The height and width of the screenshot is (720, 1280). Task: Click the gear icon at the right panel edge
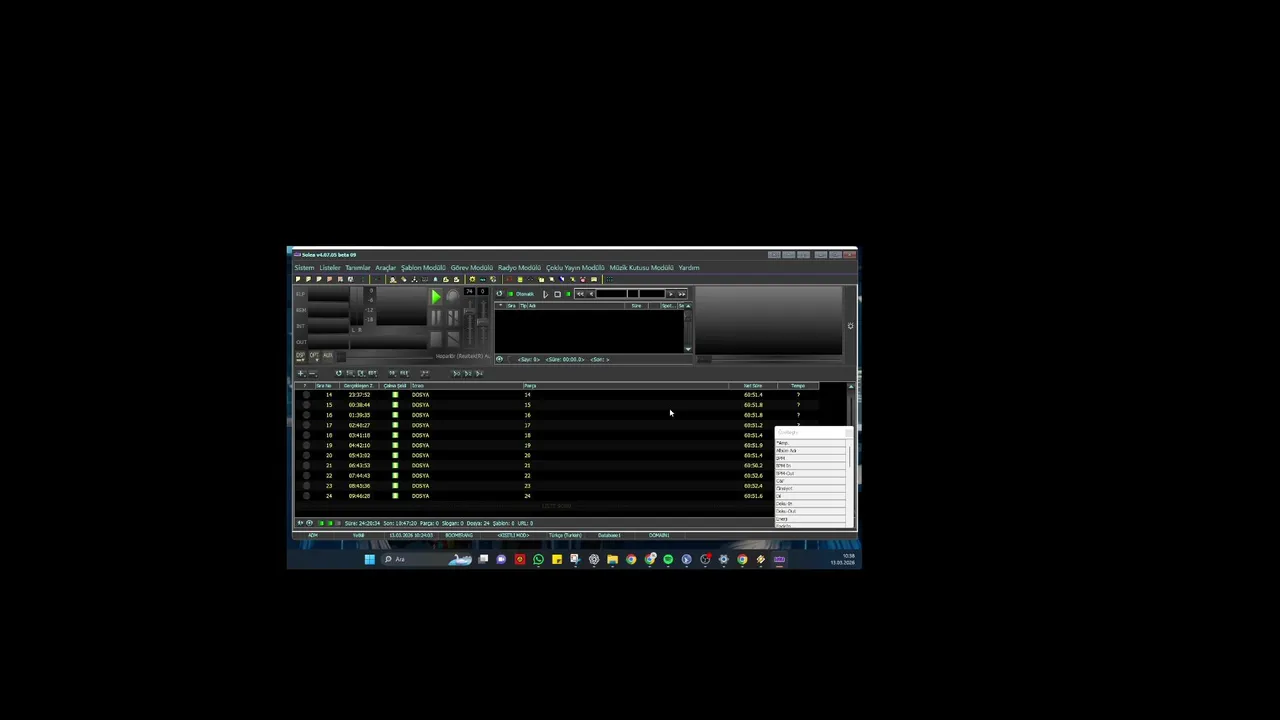point(850,326)
